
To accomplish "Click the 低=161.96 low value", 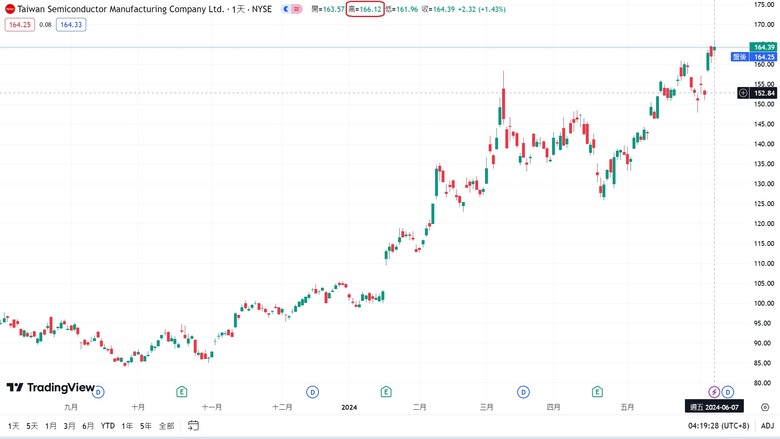I will pos(402,9).
